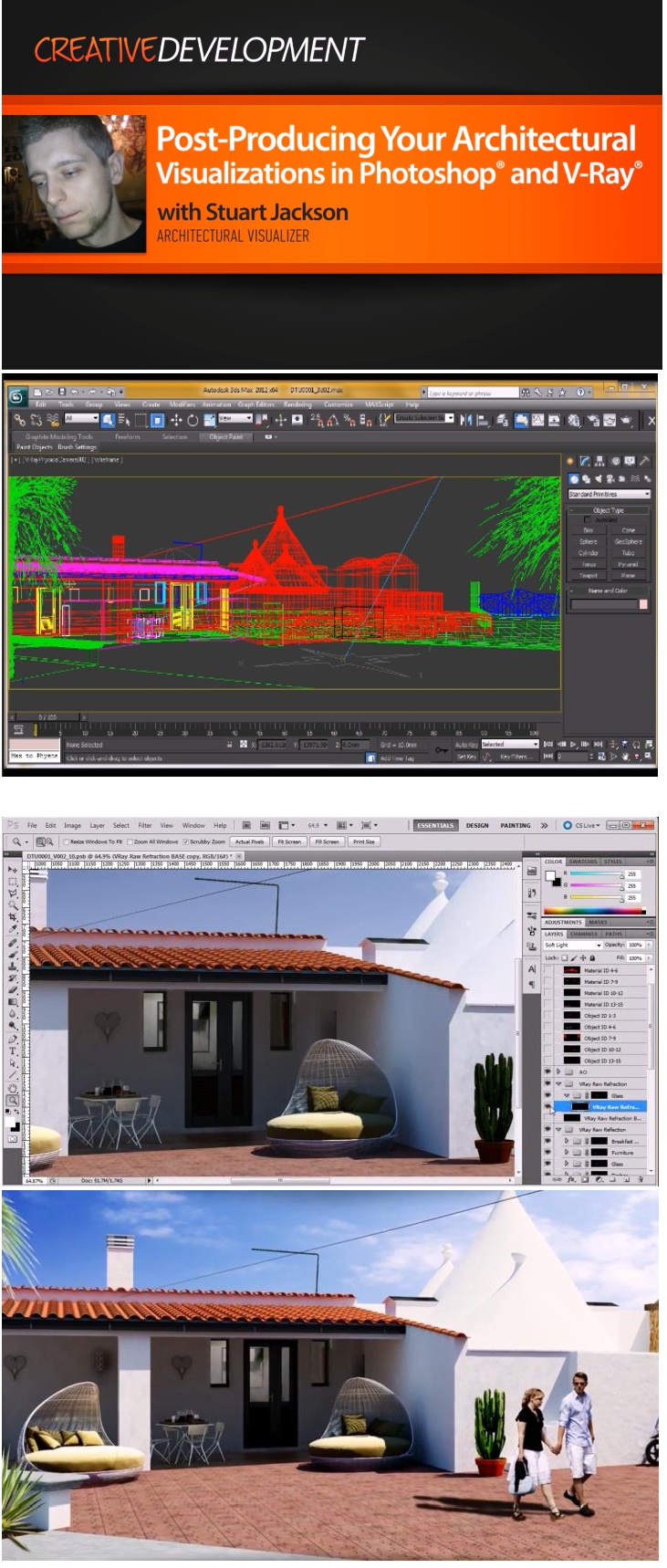This screenshot has height=1568, width=667.
Task: Collapse the VRay Raw Reflection group
Action: pos(558,1129)
